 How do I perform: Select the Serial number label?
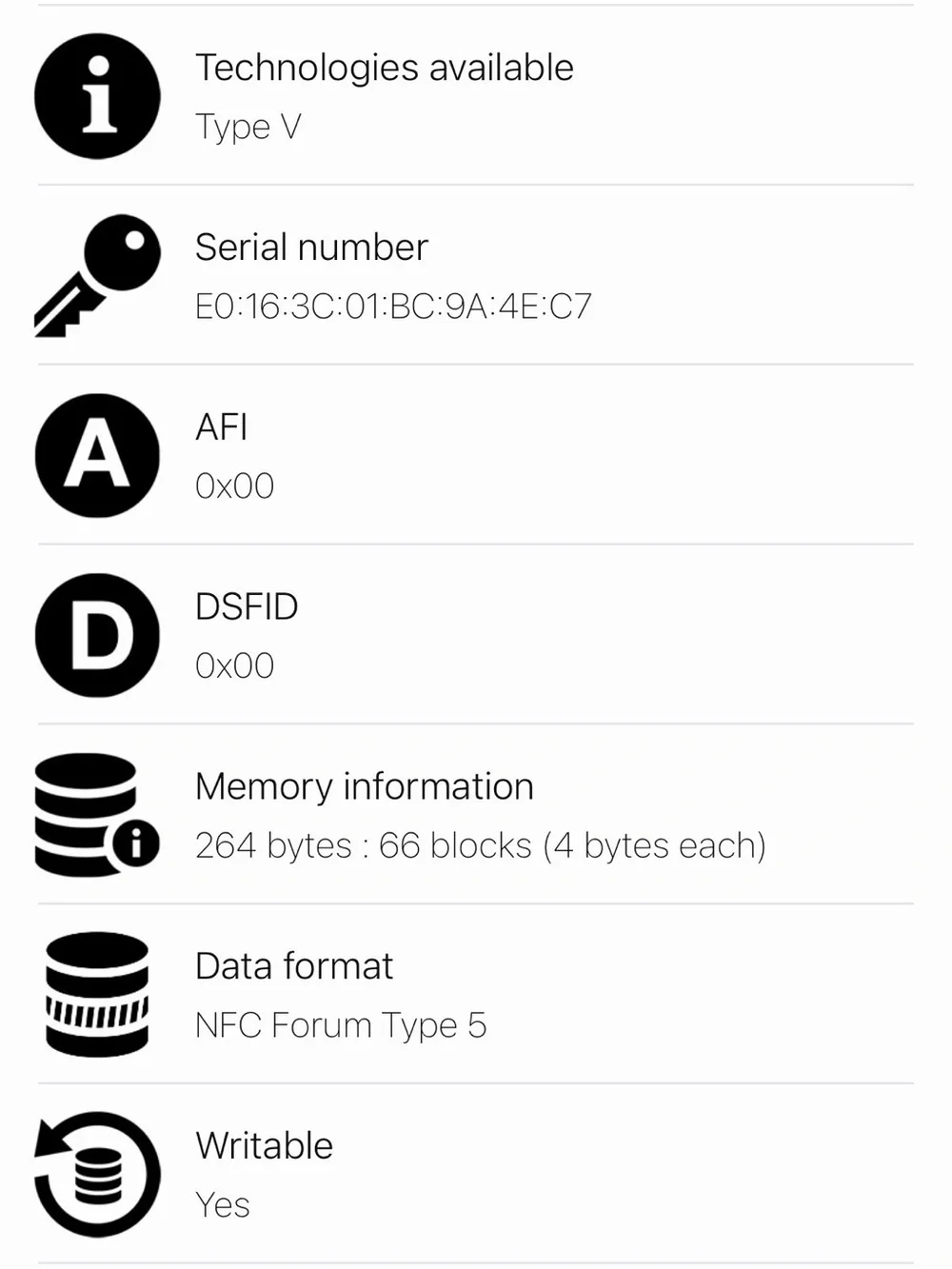tap(311, 248)
